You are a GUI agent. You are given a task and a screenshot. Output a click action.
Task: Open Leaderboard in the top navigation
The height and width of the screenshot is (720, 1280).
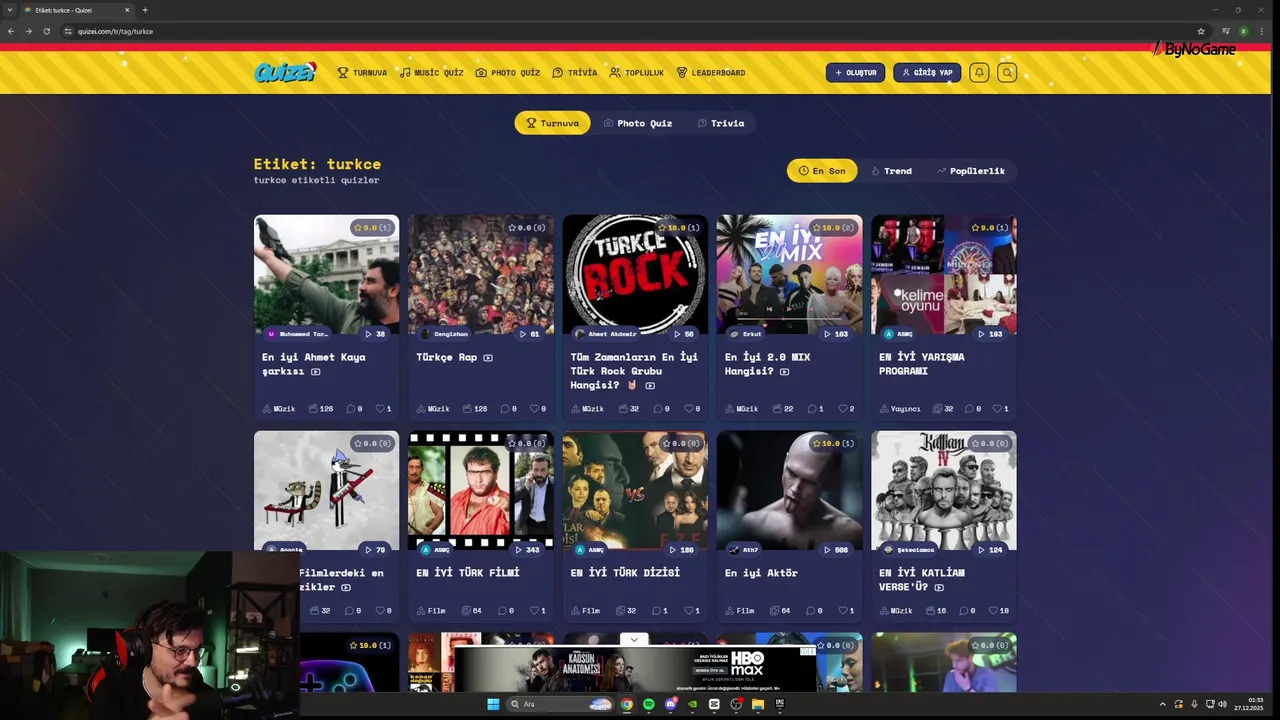point(711,73)
